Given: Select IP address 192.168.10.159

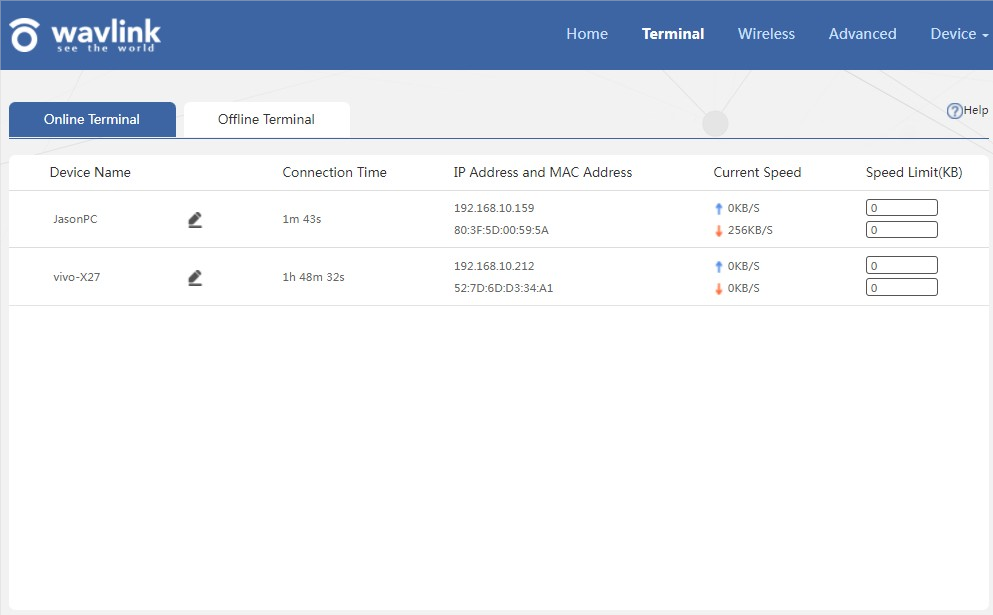Looking at the screenshot, I should coord(494,208).
